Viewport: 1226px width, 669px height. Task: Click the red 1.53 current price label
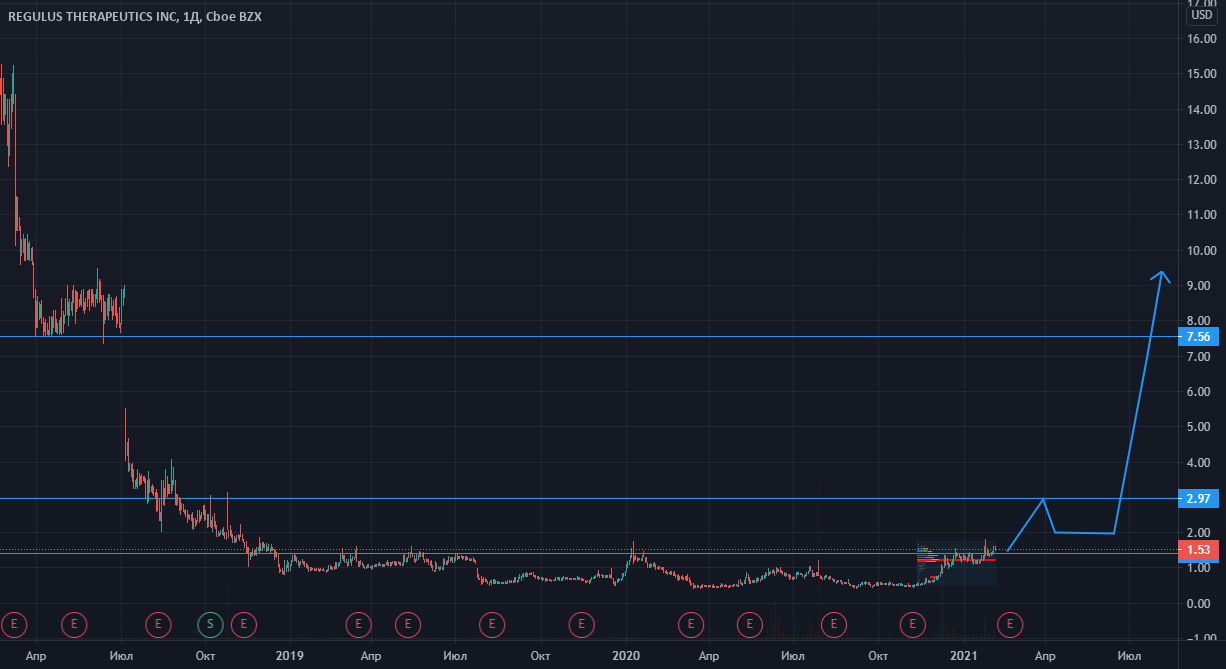[x=1199, y=550]
